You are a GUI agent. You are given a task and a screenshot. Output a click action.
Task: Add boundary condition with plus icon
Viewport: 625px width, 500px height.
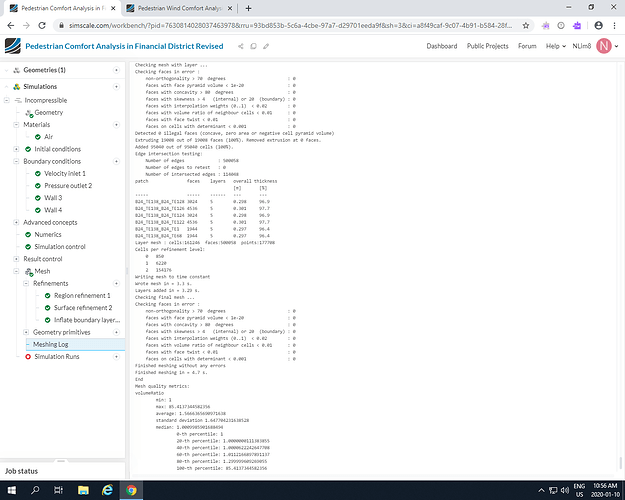[x=116, y=161]
